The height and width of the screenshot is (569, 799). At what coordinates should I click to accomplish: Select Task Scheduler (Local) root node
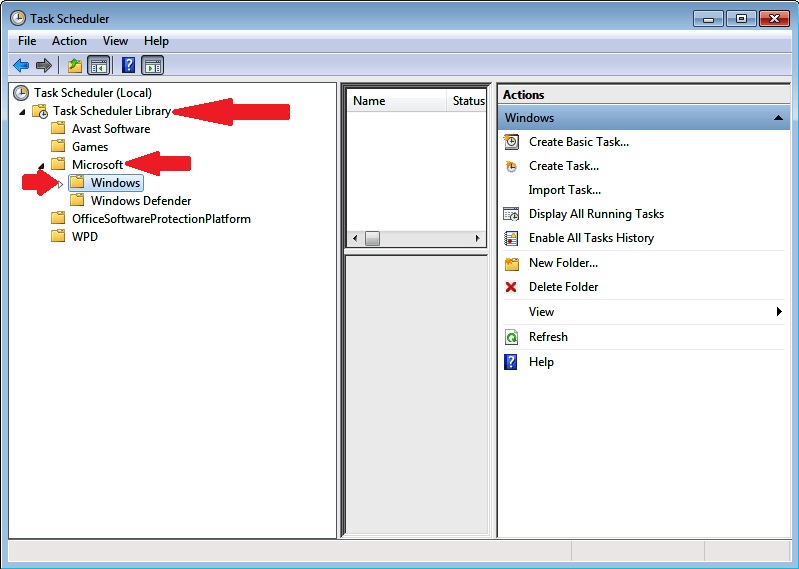pyautogui.click(x=93, y=93)
